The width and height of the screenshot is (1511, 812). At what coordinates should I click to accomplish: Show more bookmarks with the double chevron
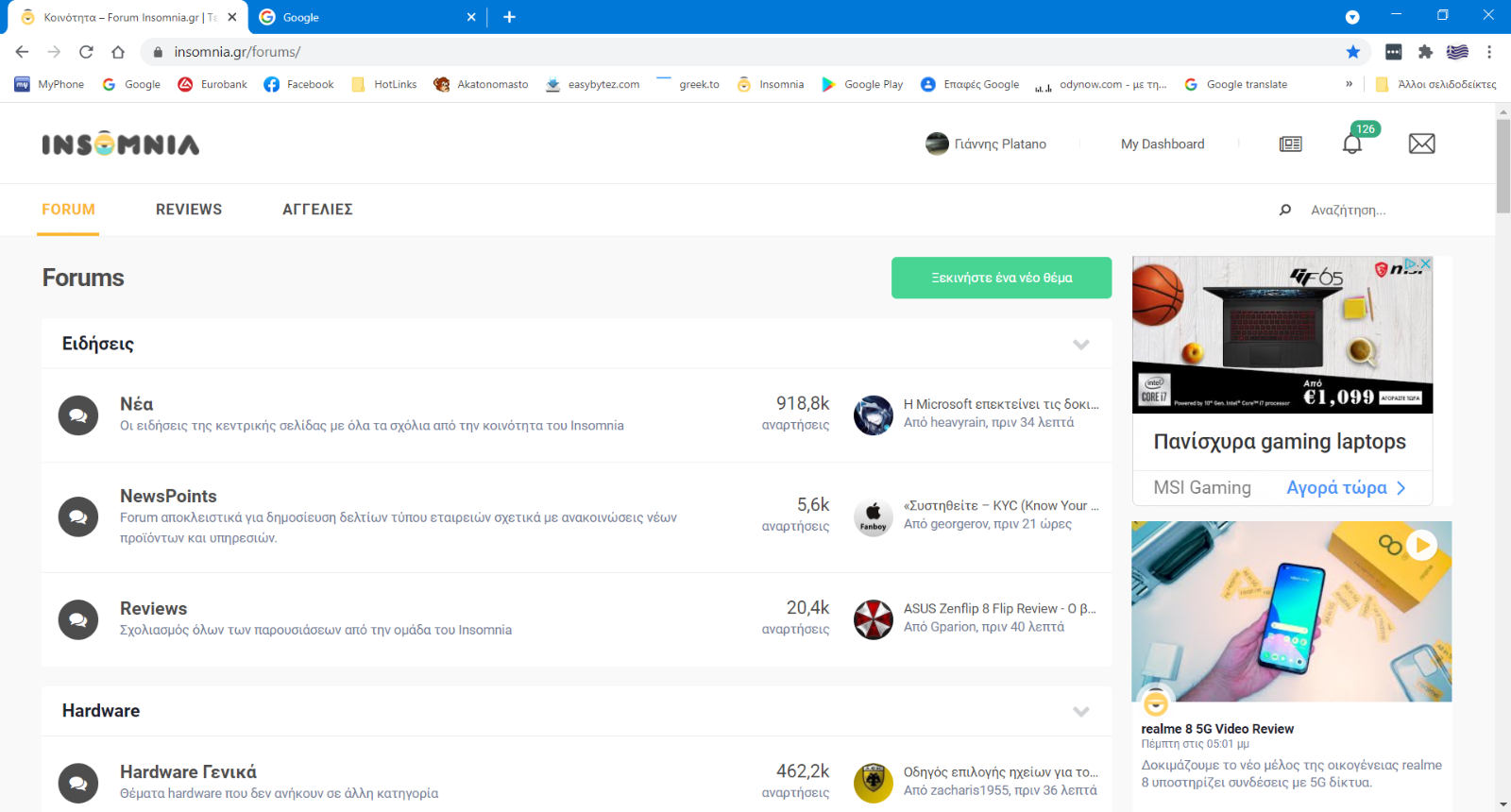[x=1349, y=84]
